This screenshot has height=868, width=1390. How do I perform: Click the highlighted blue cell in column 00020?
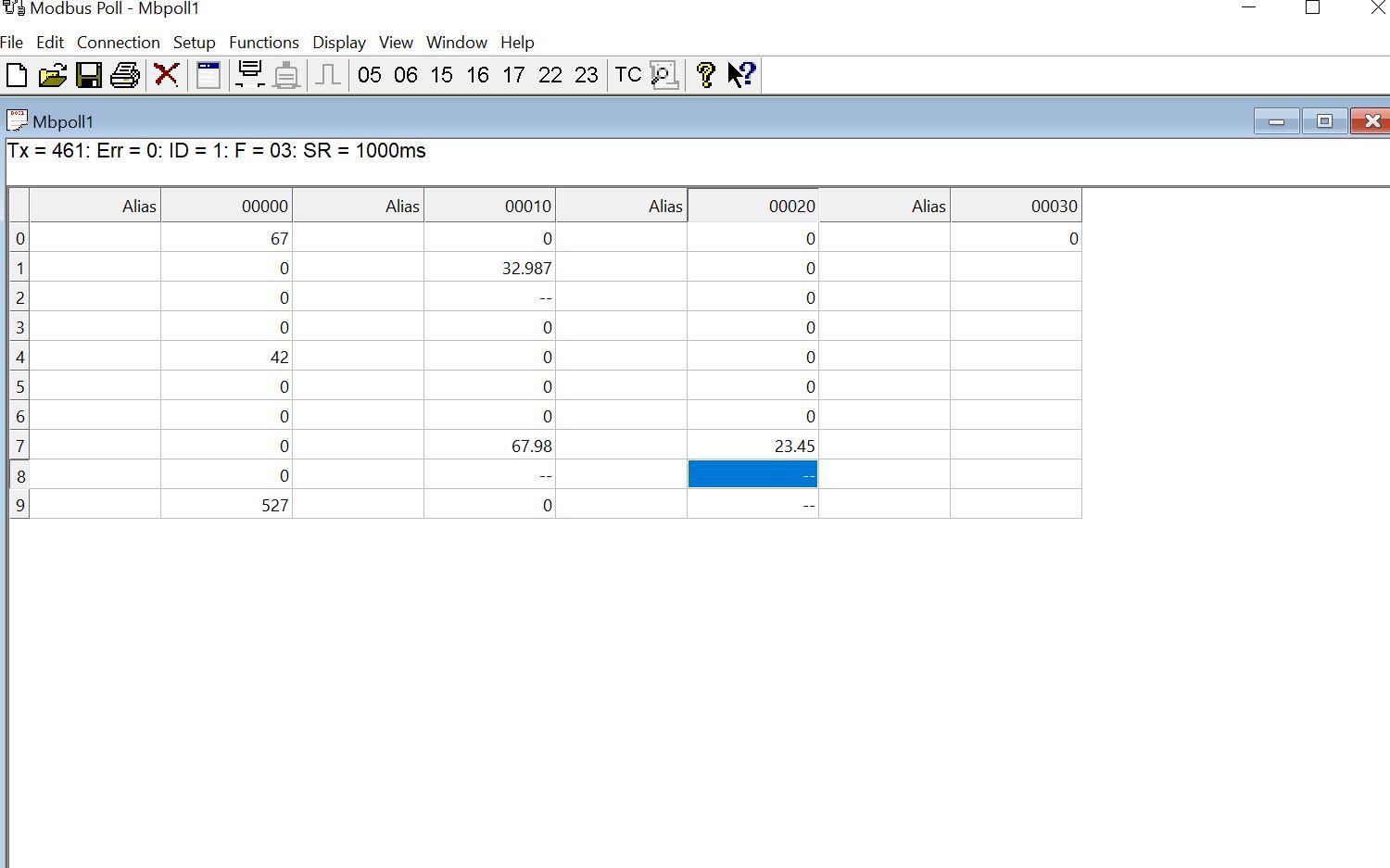click(x=752, y=474)
